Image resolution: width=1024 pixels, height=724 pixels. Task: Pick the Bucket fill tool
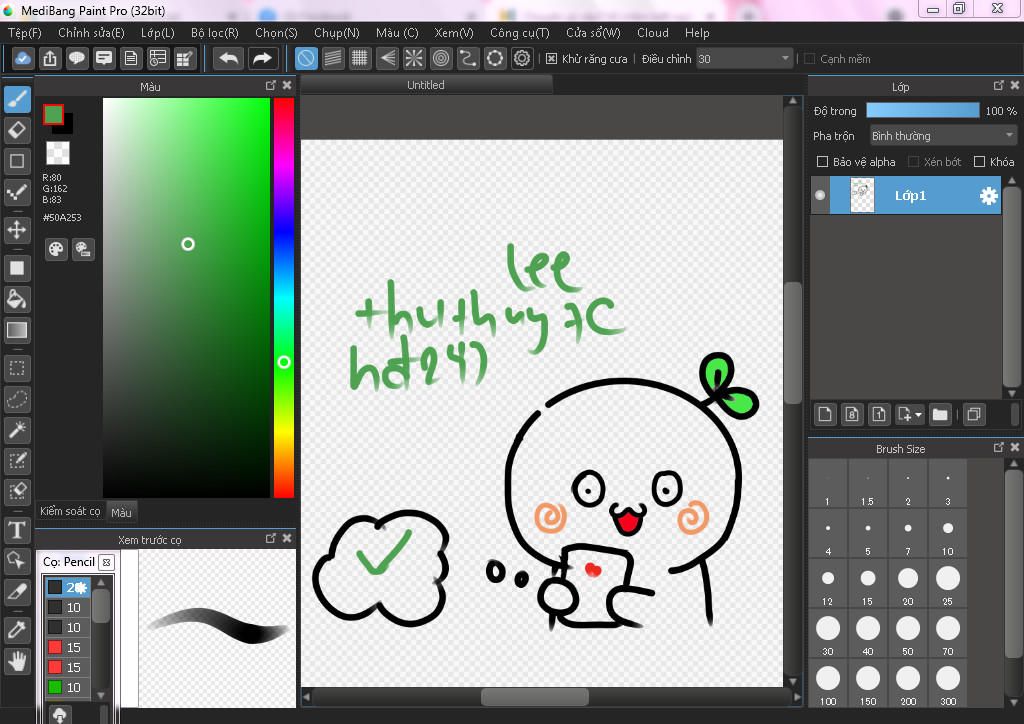(18, 299)
